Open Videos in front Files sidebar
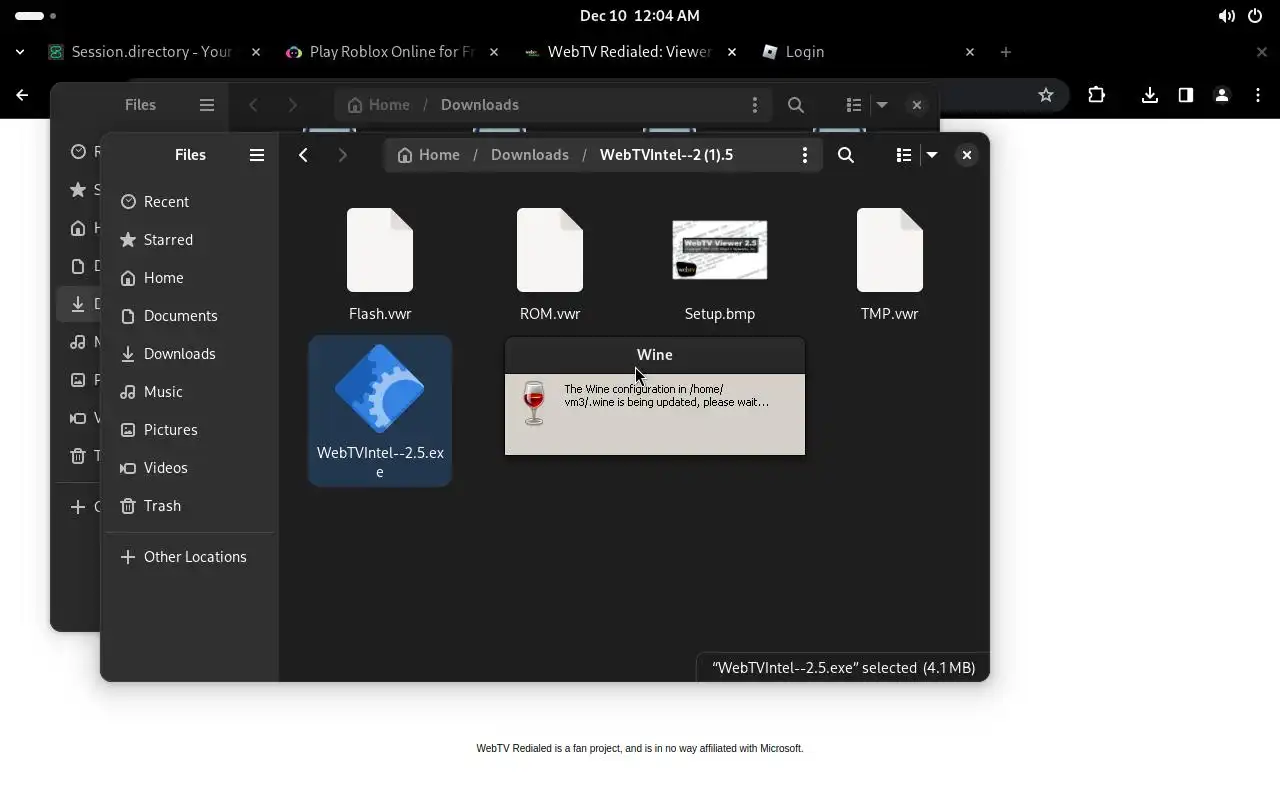The image size is (1280, 800). tap(190, 468)
